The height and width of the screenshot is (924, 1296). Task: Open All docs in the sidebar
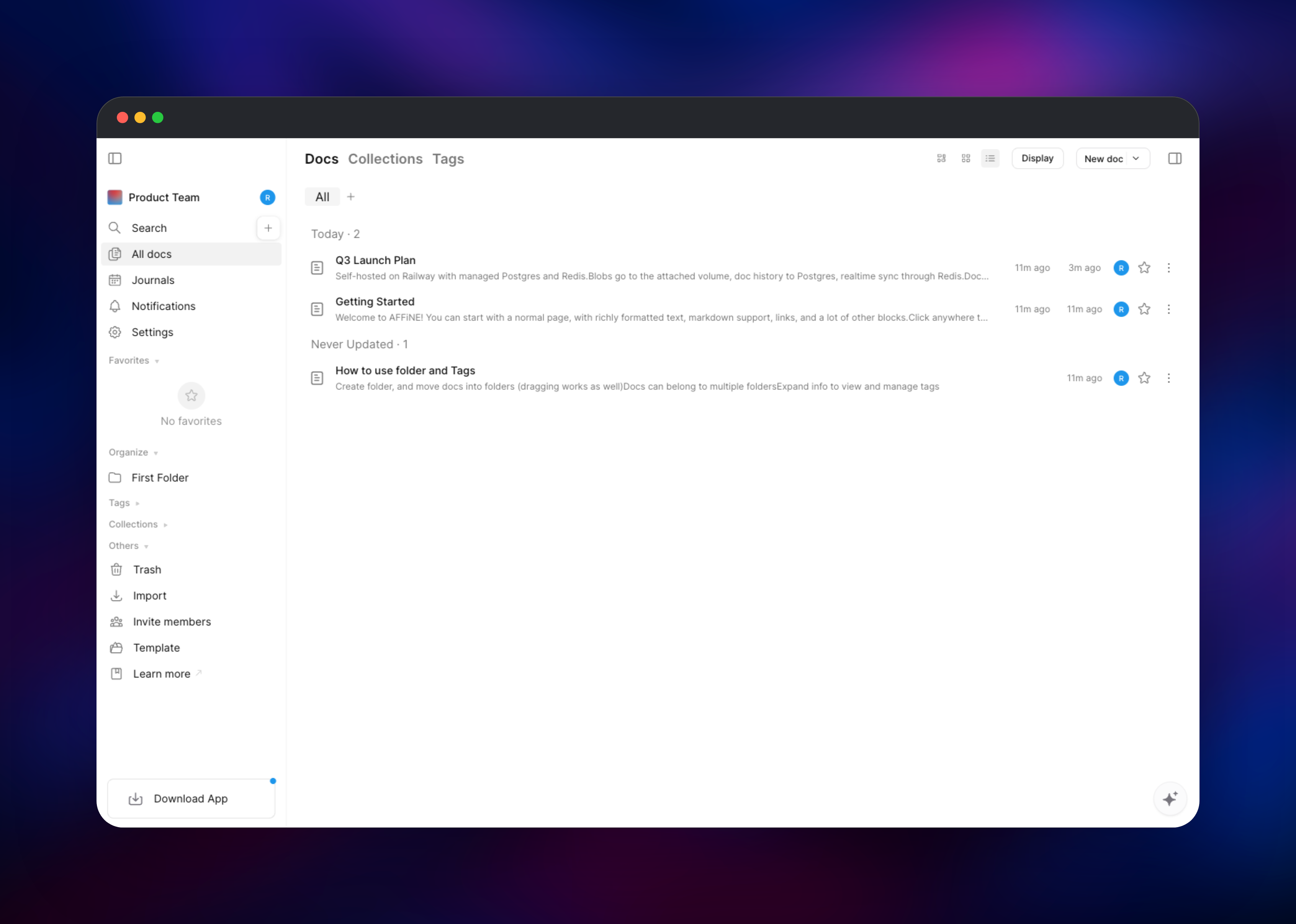[x=191, y=254]
